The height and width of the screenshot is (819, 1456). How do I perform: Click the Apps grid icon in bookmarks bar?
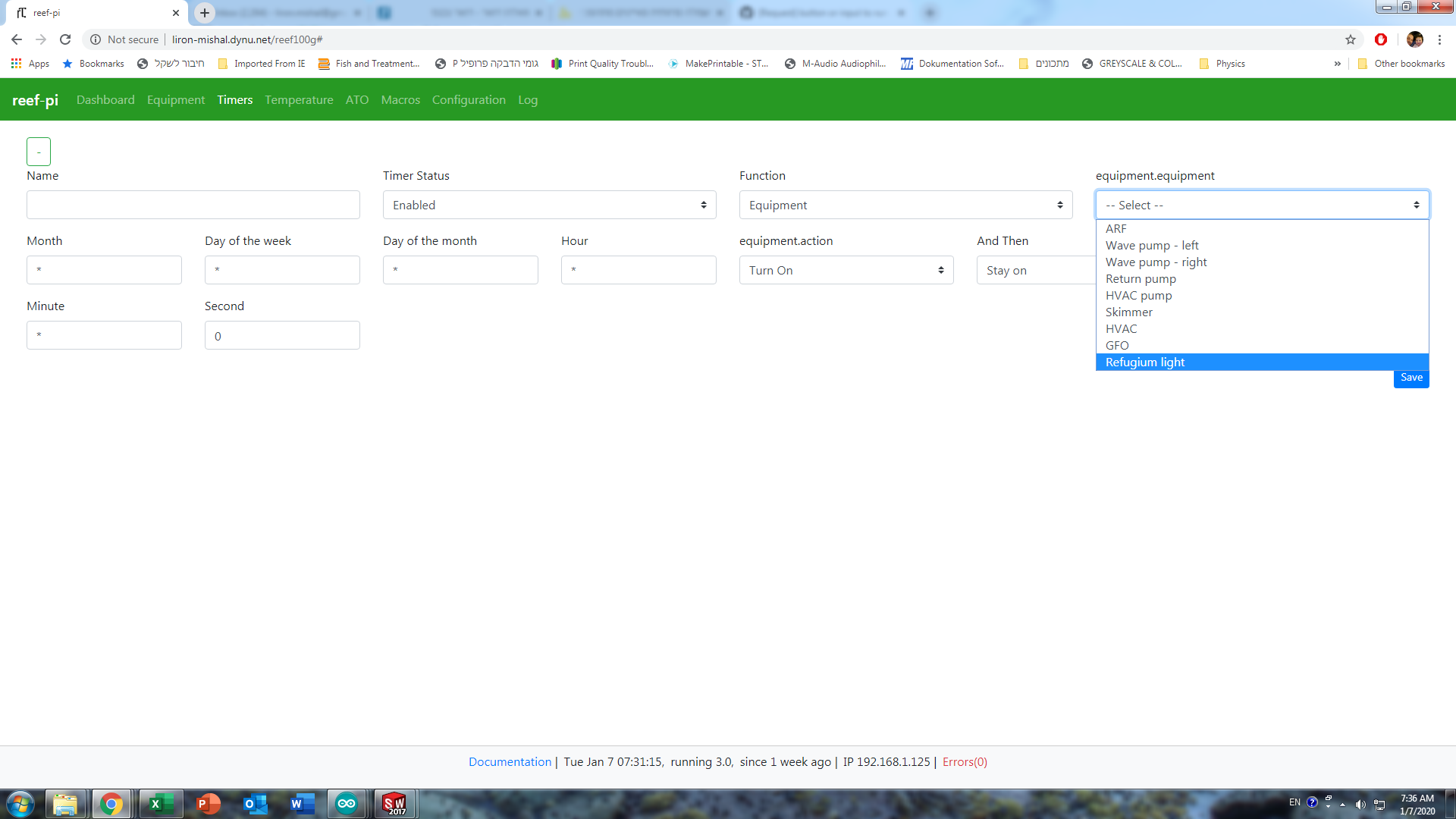pyautogui.click(x=16, y=64)
